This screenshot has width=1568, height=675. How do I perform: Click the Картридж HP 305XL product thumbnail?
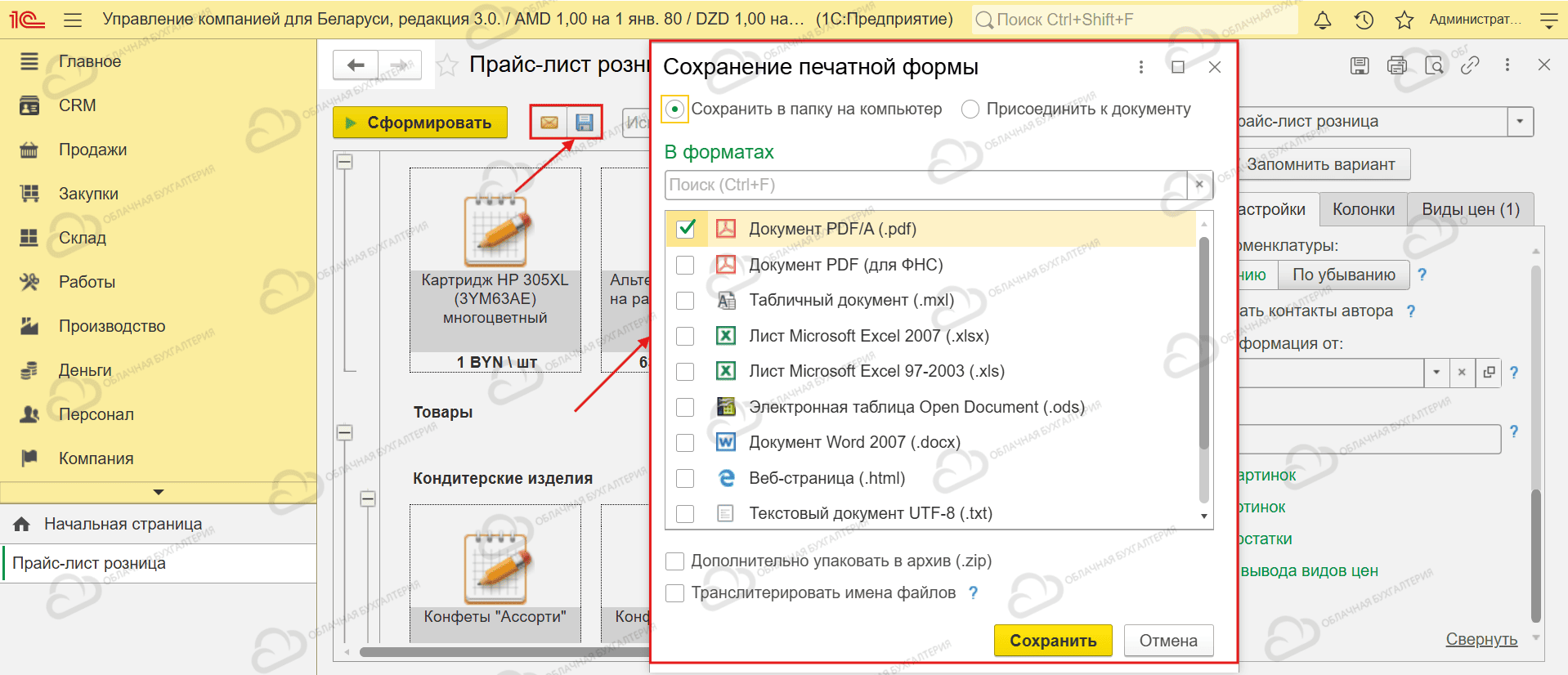[495, 232]
